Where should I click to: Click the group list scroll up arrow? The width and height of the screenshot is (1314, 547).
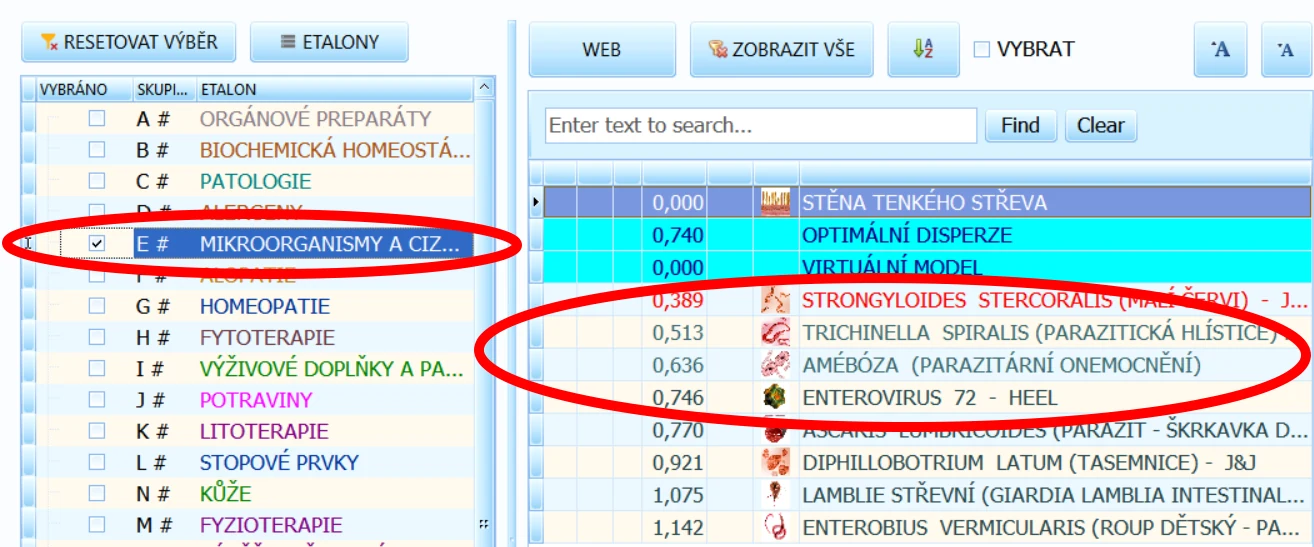(x=485, y=89)
